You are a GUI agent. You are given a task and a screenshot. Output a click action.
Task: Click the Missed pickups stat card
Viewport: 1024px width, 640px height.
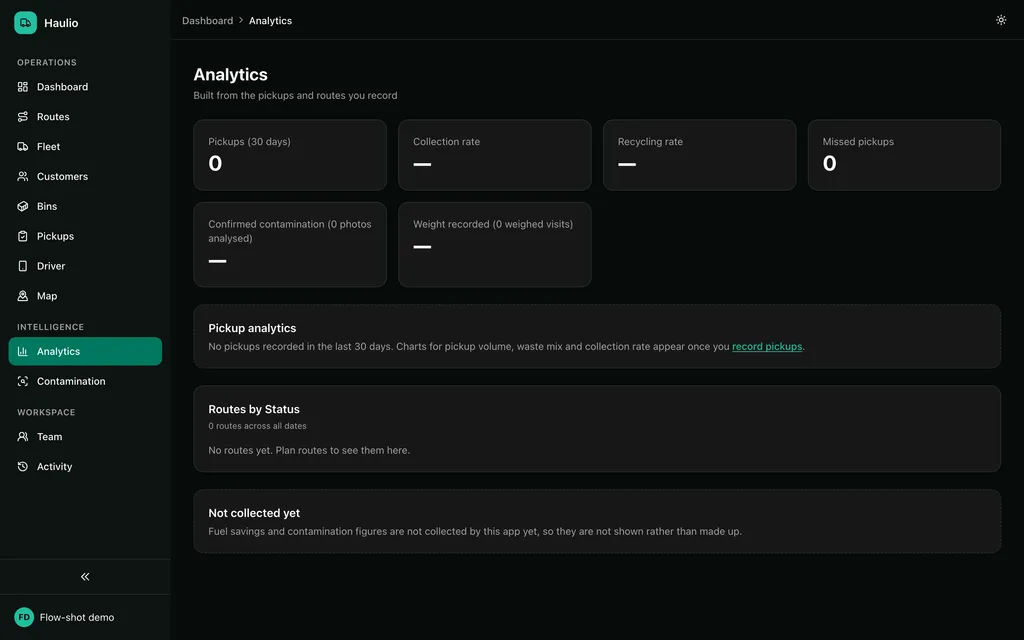pos(904,155)
